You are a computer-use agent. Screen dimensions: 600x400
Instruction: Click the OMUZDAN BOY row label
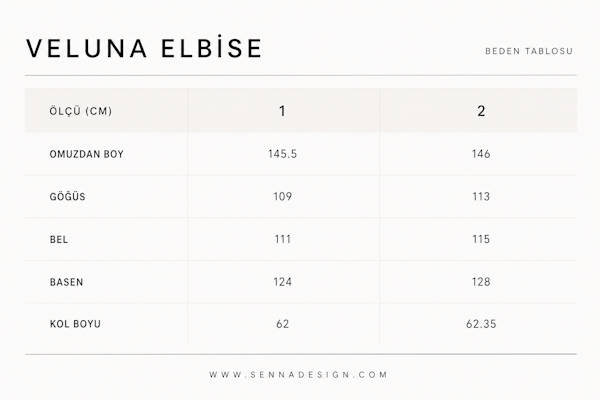tap(86, 154)
